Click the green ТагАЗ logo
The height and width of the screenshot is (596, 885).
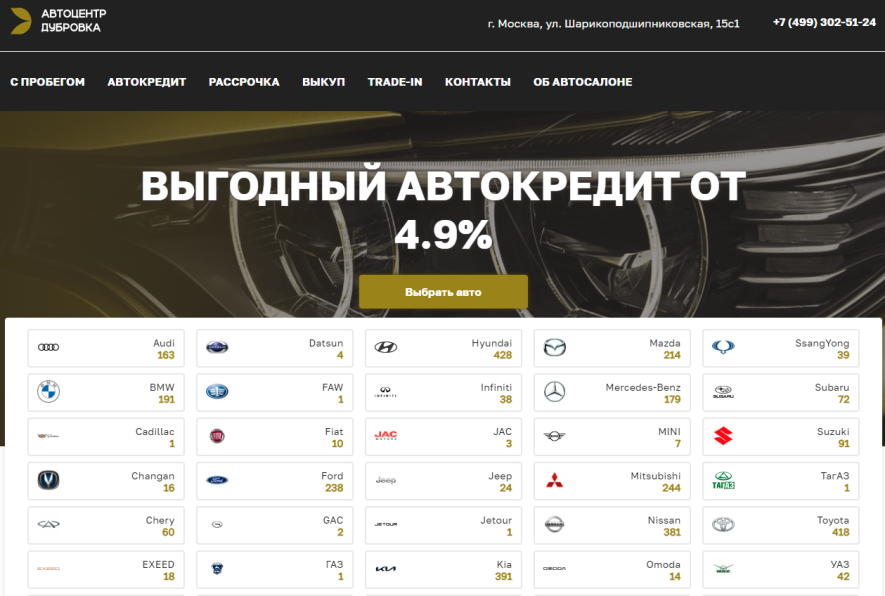click(x=723, y=480)
